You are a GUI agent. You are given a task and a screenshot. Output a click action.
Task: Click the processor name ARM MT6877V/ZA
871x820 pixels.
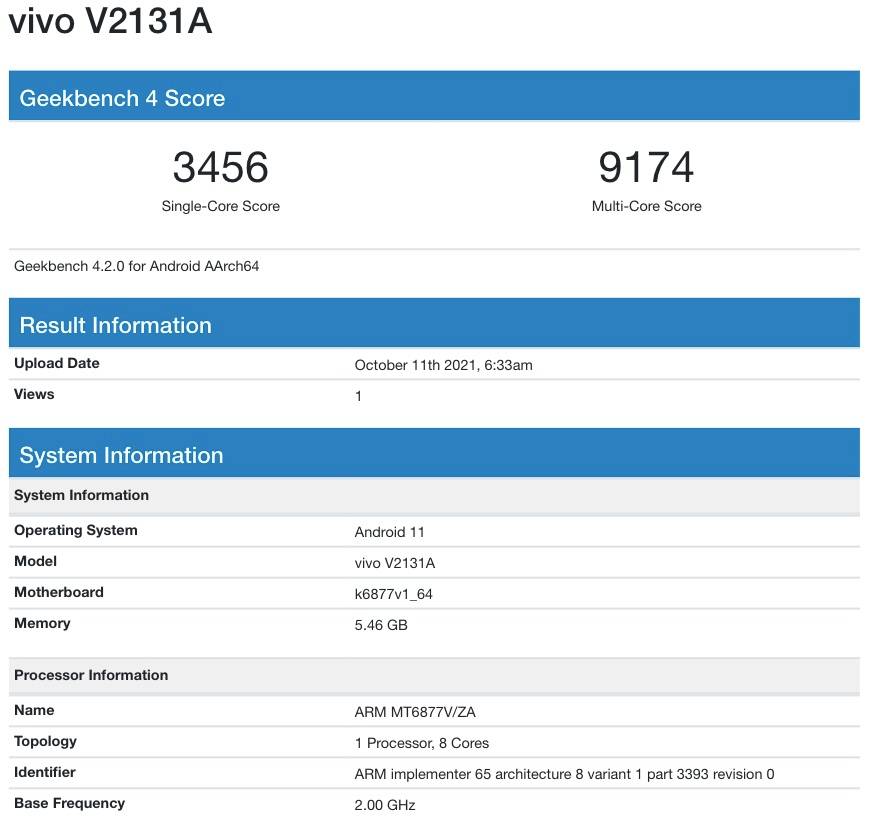click(x=415, y=711)
